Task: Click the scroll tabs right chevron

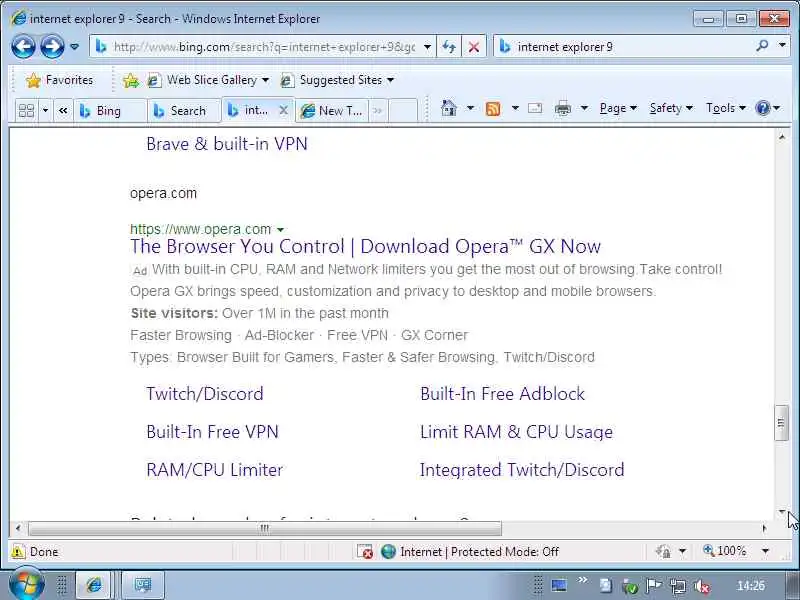Action: point(378,110)
